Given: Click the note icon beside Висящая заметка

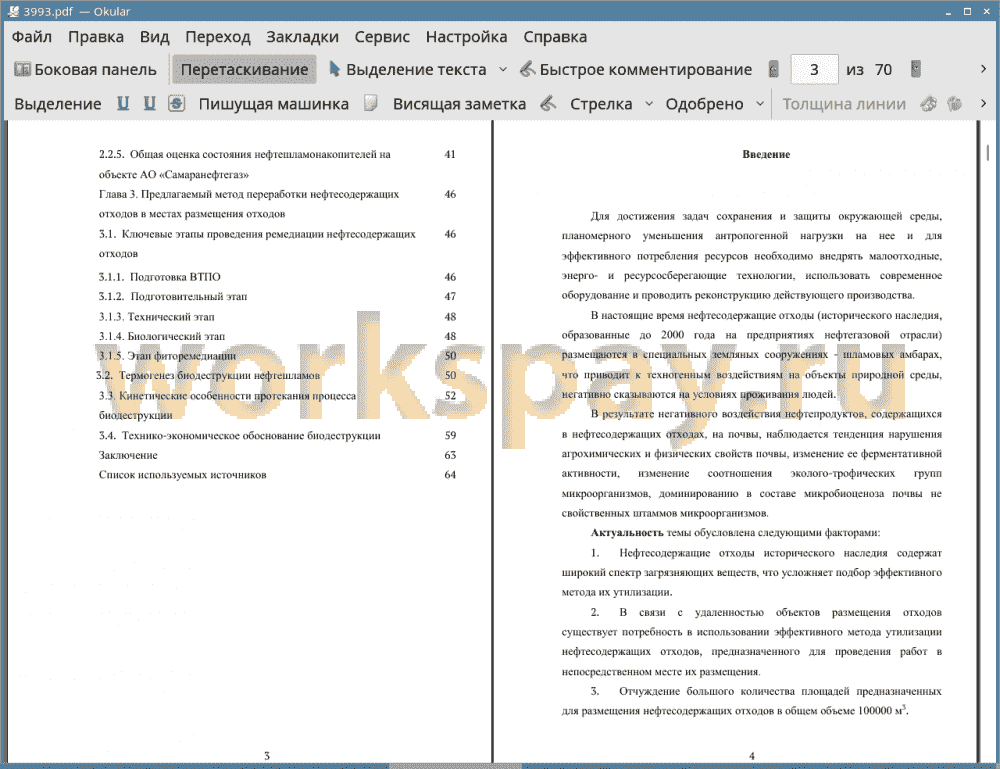Looking at the screenshot, I should click(371, 103).
